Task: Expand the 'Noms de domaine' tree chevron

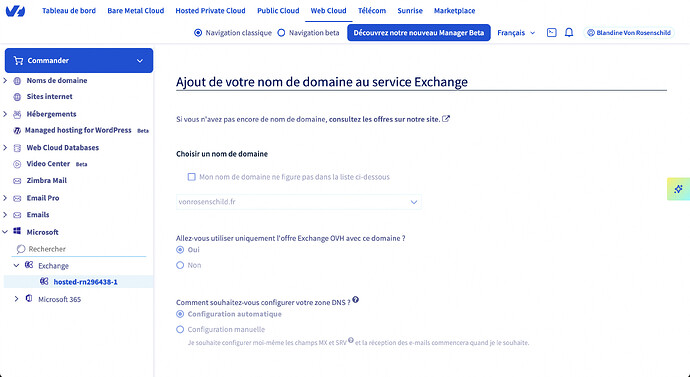Action: coord(5,81)
